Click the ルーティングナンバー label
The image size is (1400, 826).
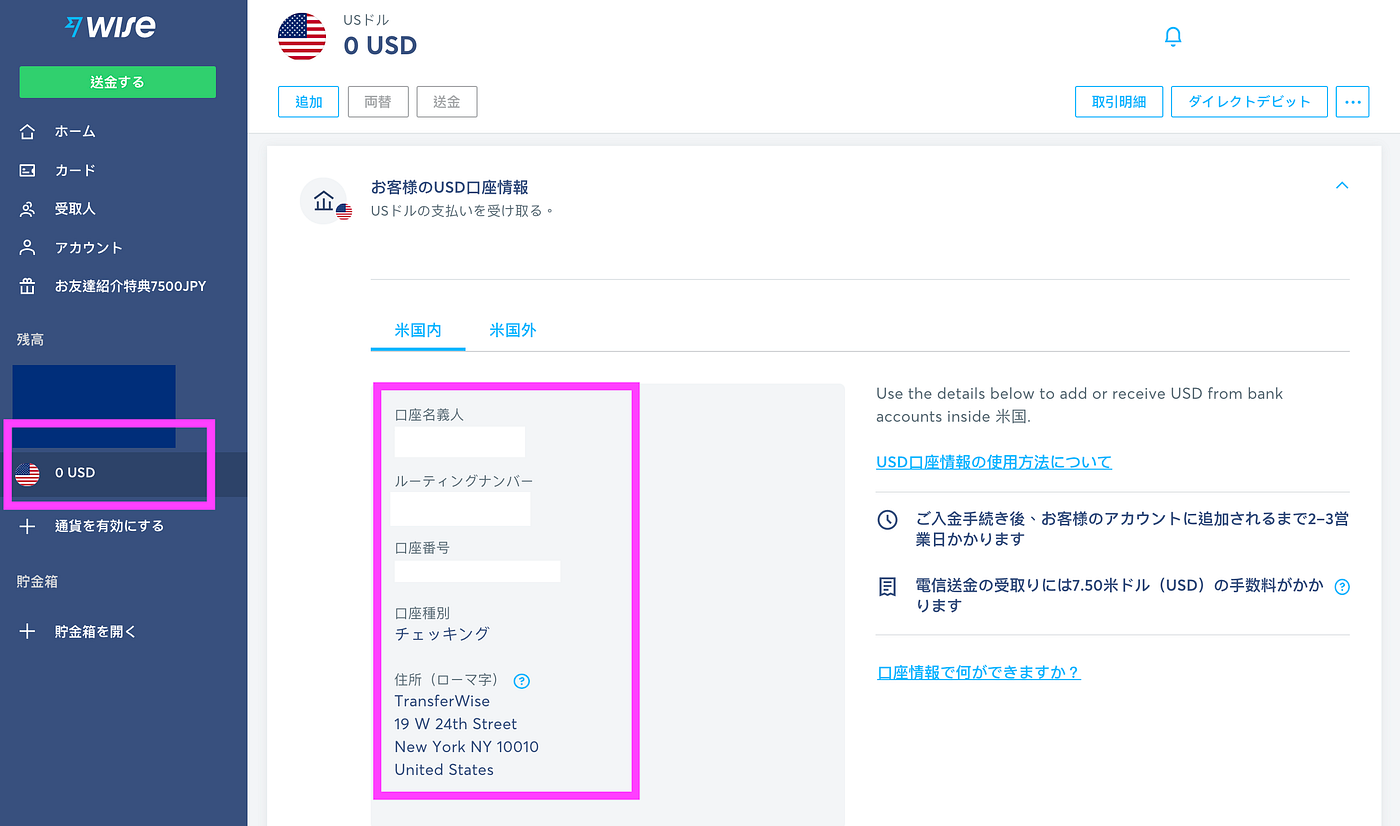(464, 481)
